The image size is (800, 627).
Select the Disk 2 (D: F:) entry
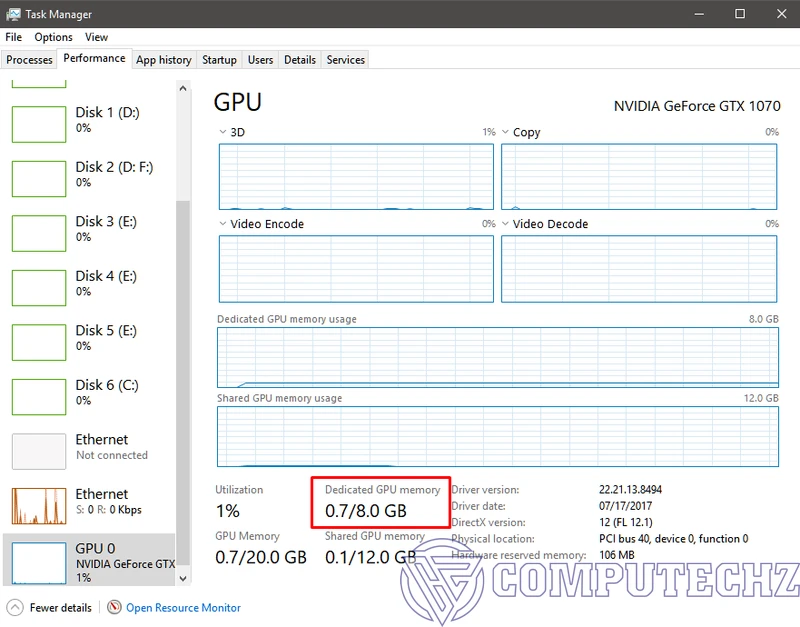pyautogui.click(x=89, y=178)
